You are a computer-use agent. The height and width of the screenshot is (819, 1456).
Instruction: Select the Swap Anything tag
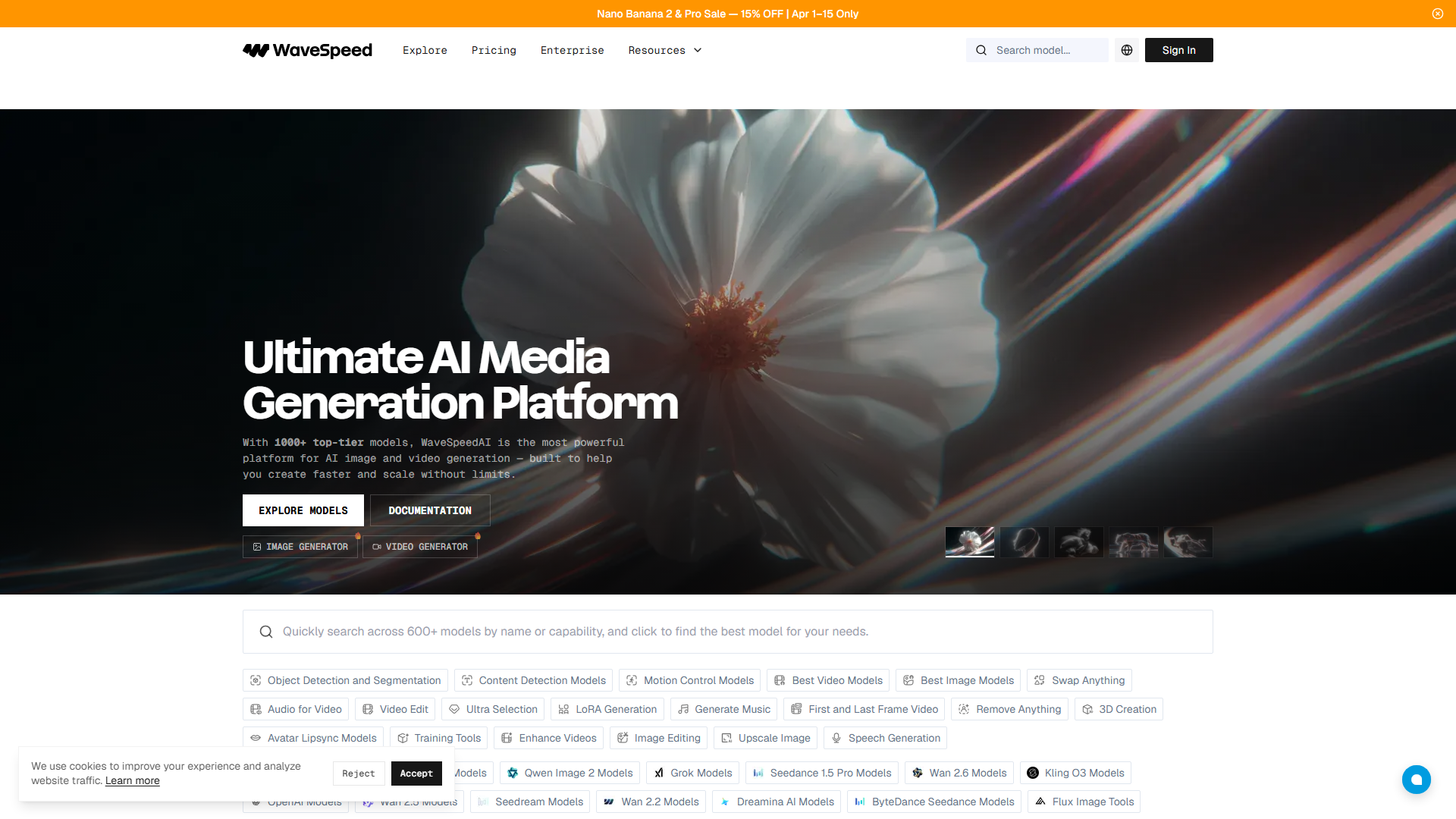click(x=1079, y=680)
